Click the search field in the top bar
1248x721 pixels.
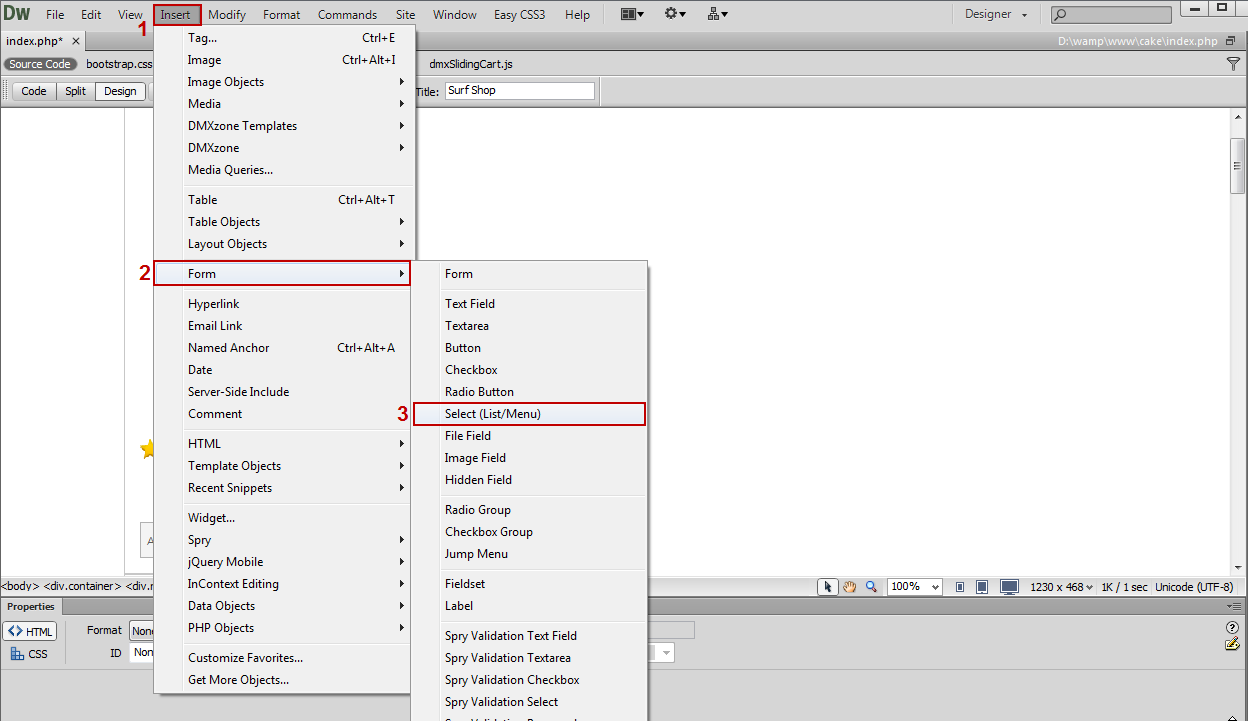1111,15
